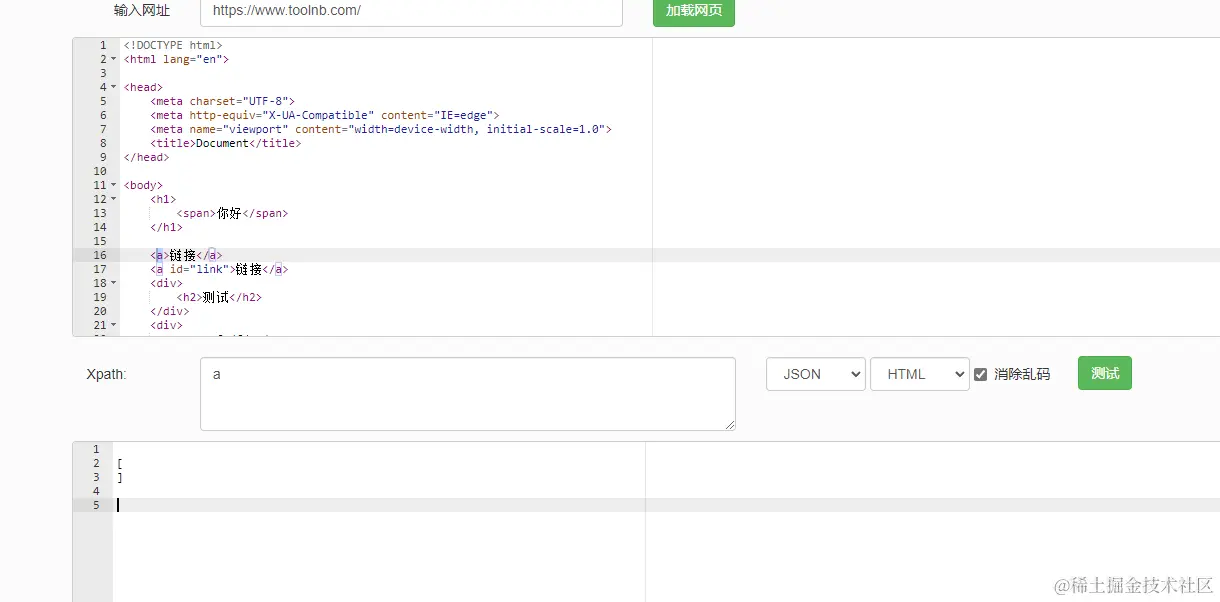Click the 输入网址 label

tap(142, 11)
